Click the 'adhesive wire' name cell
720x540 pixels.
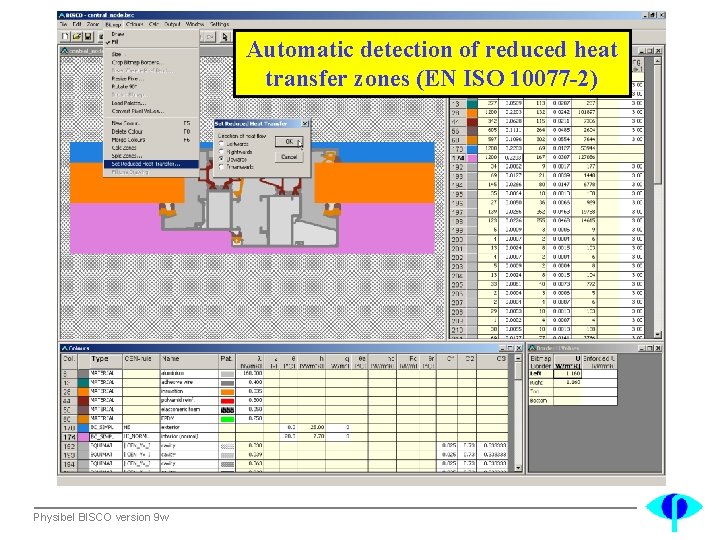click(189, 382)
